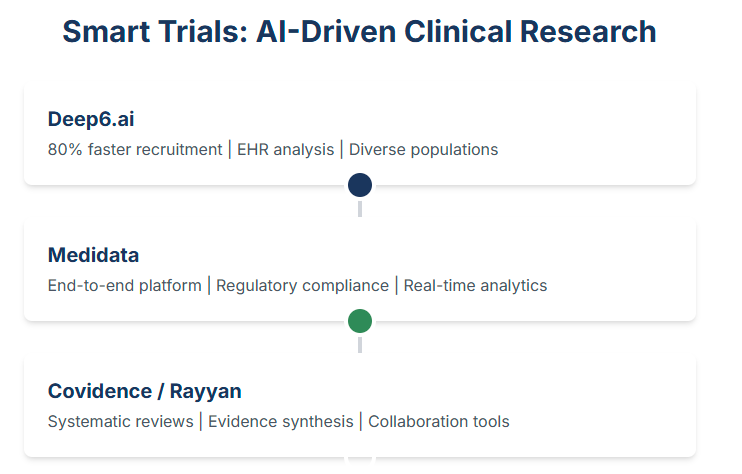
Task: Click the navy blue timeline dot
Action: coord(360,185)
